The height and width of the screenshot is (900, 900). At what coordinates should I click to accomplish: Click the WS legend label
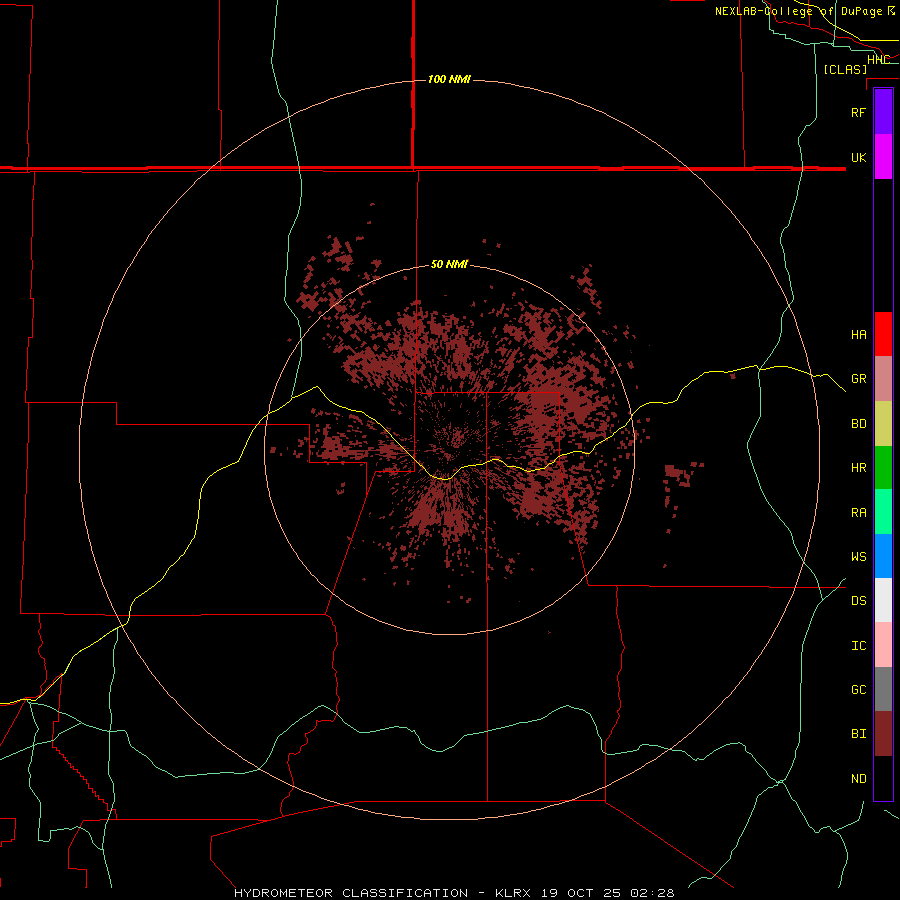[x=859, y=557]
